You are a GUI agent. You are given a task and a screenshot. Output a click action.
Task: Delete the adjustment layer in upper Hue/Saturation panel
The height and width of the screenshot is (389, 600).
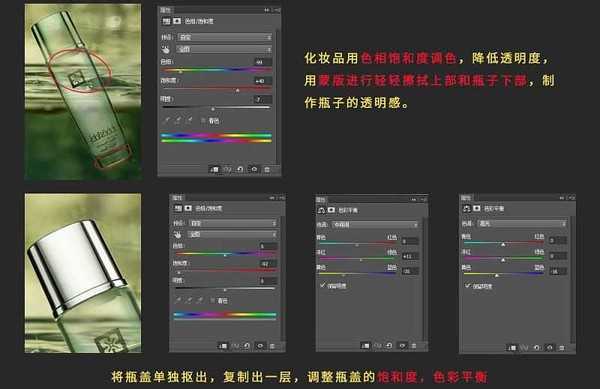(267, 169)
